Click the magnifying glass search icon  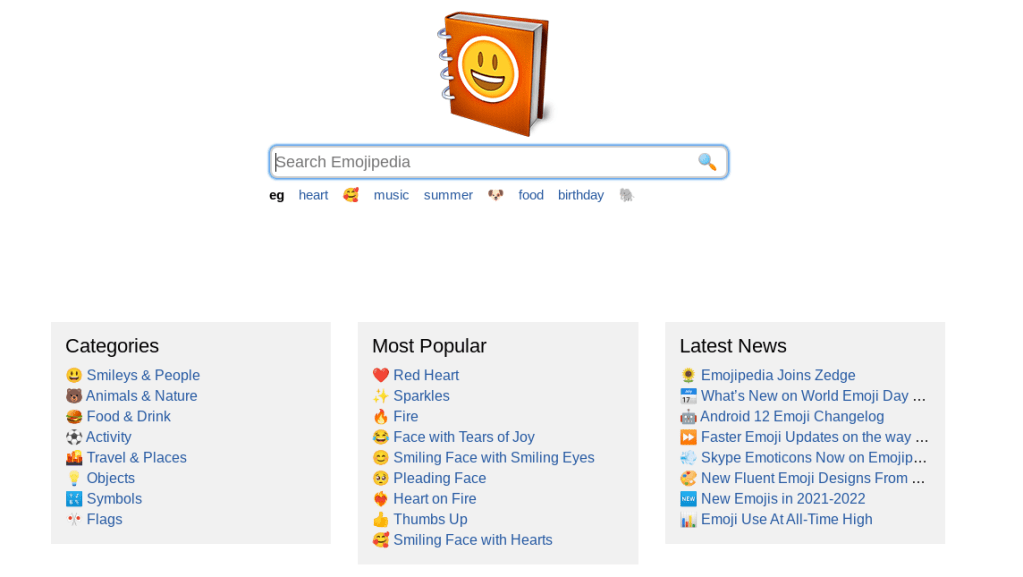(707, 162)
